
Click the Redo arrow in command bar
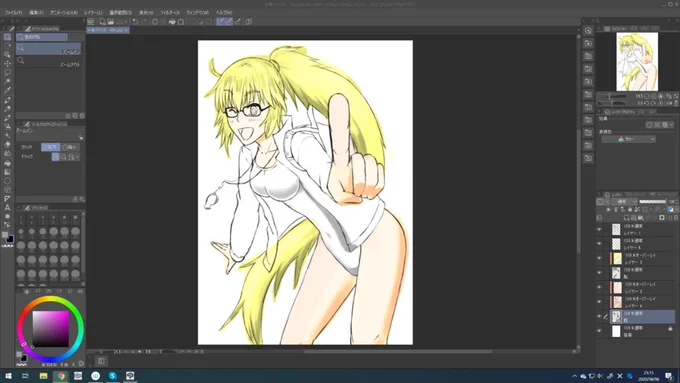pyautogui.click(x=144, y=22)
